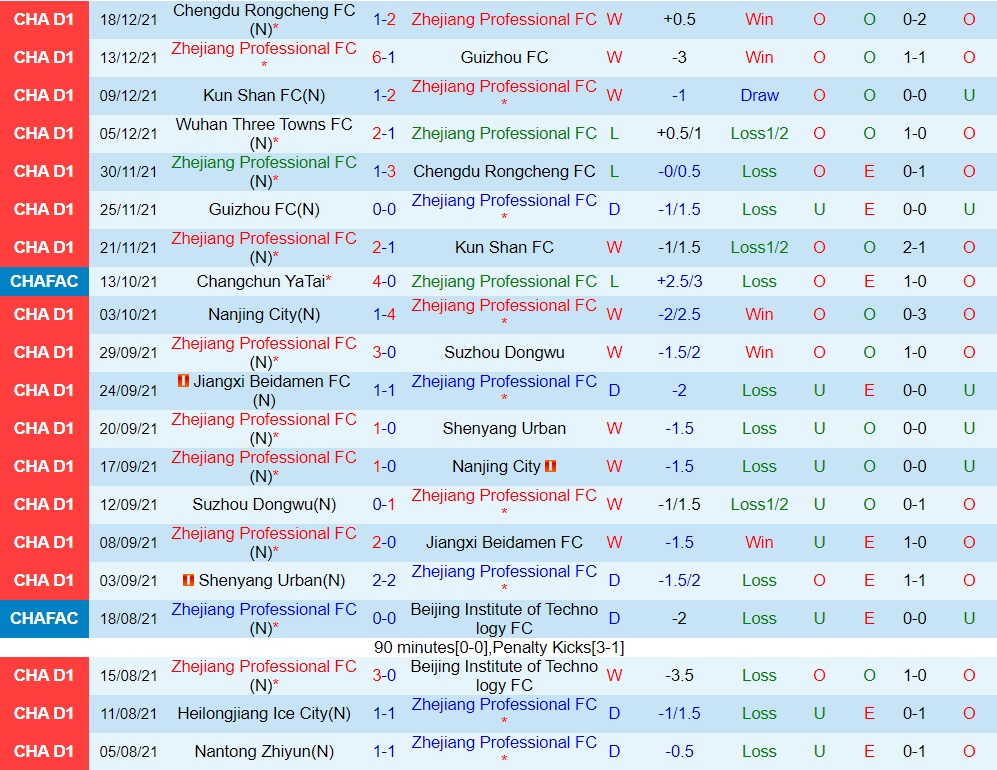
Task: Click the date 17/09/21
Action: click(x=128, y=466)
